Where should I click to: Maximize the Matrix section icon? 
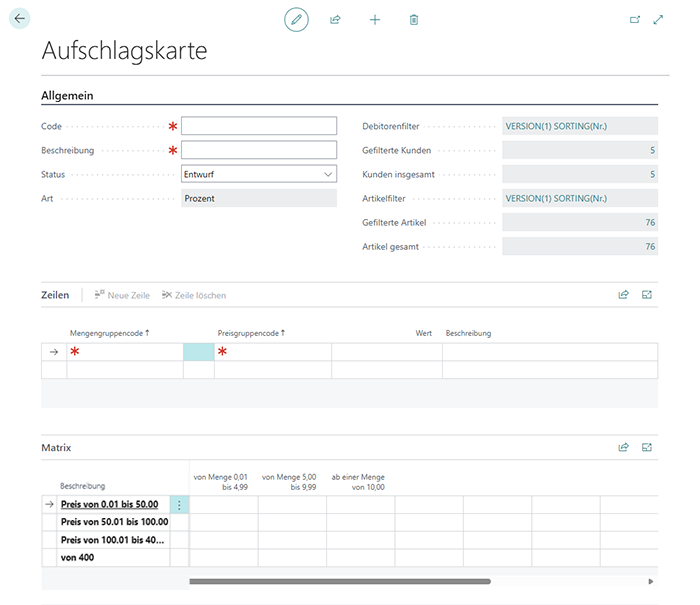click(x=647, y=448)
